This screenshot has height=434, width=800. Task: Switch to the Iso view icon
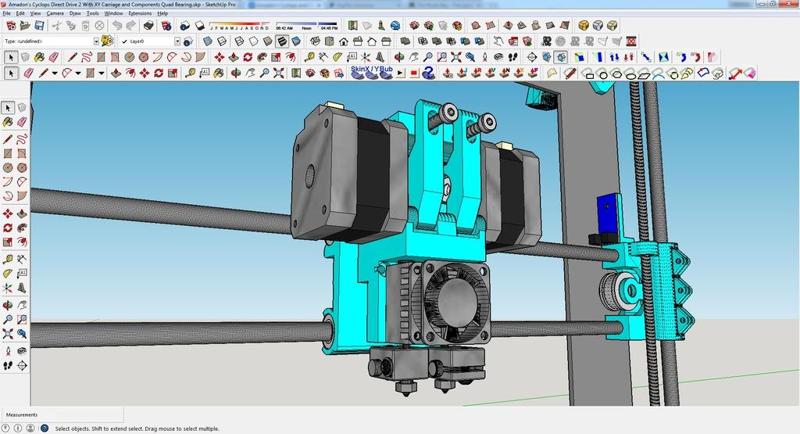tap(315, 41)
